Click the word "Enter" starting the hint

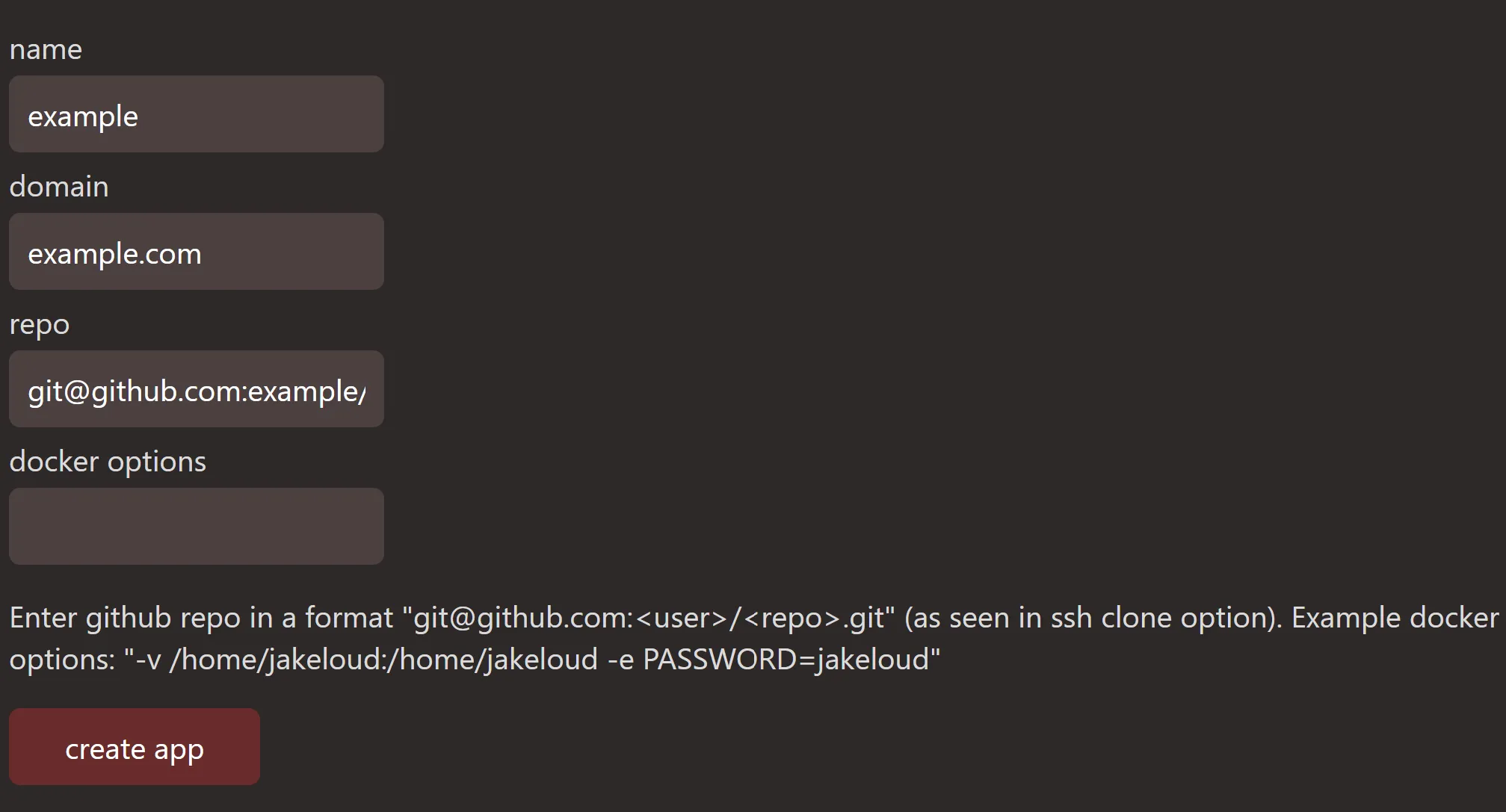(43, 618)
